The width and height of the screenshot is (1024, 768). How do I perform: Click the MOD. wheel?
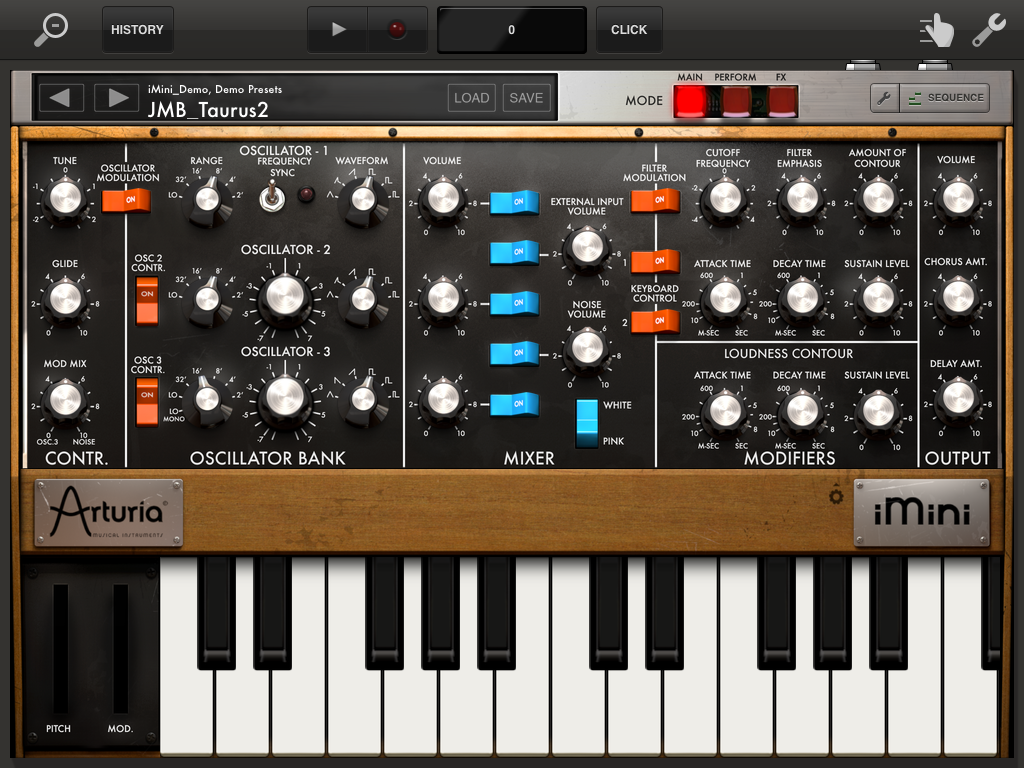coord(121,648)
